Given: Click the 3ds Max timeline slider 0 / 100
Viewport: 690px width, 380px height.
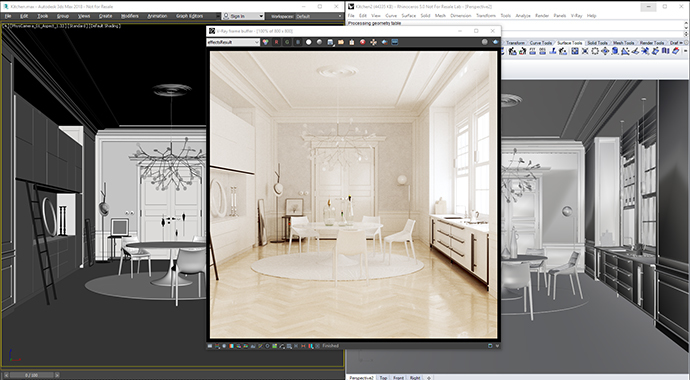Looking at the screenshot, I should 31,375.
